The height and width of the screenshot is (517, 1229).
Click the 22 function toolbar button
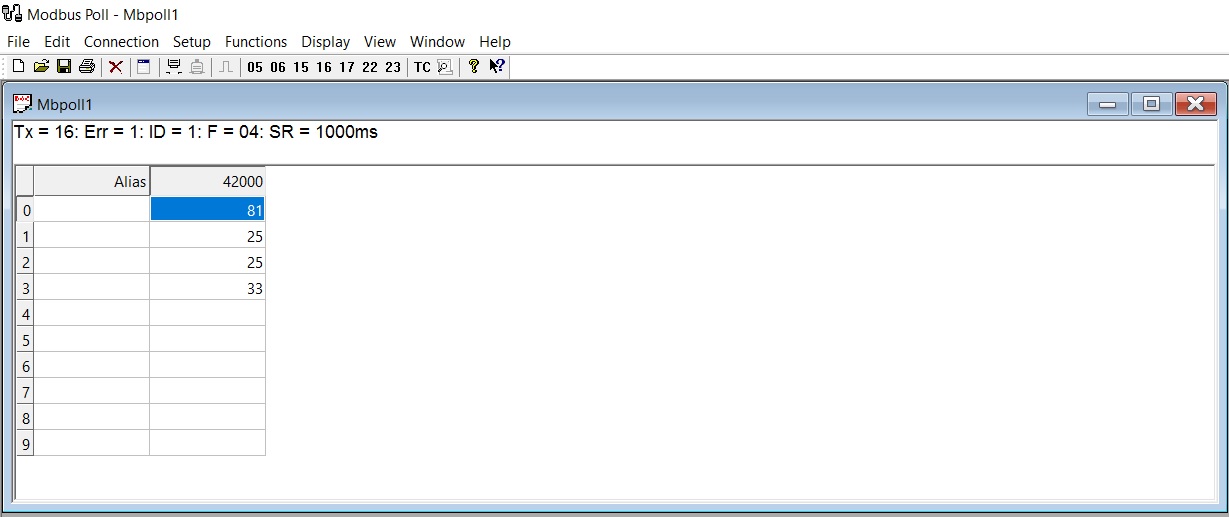370,67
